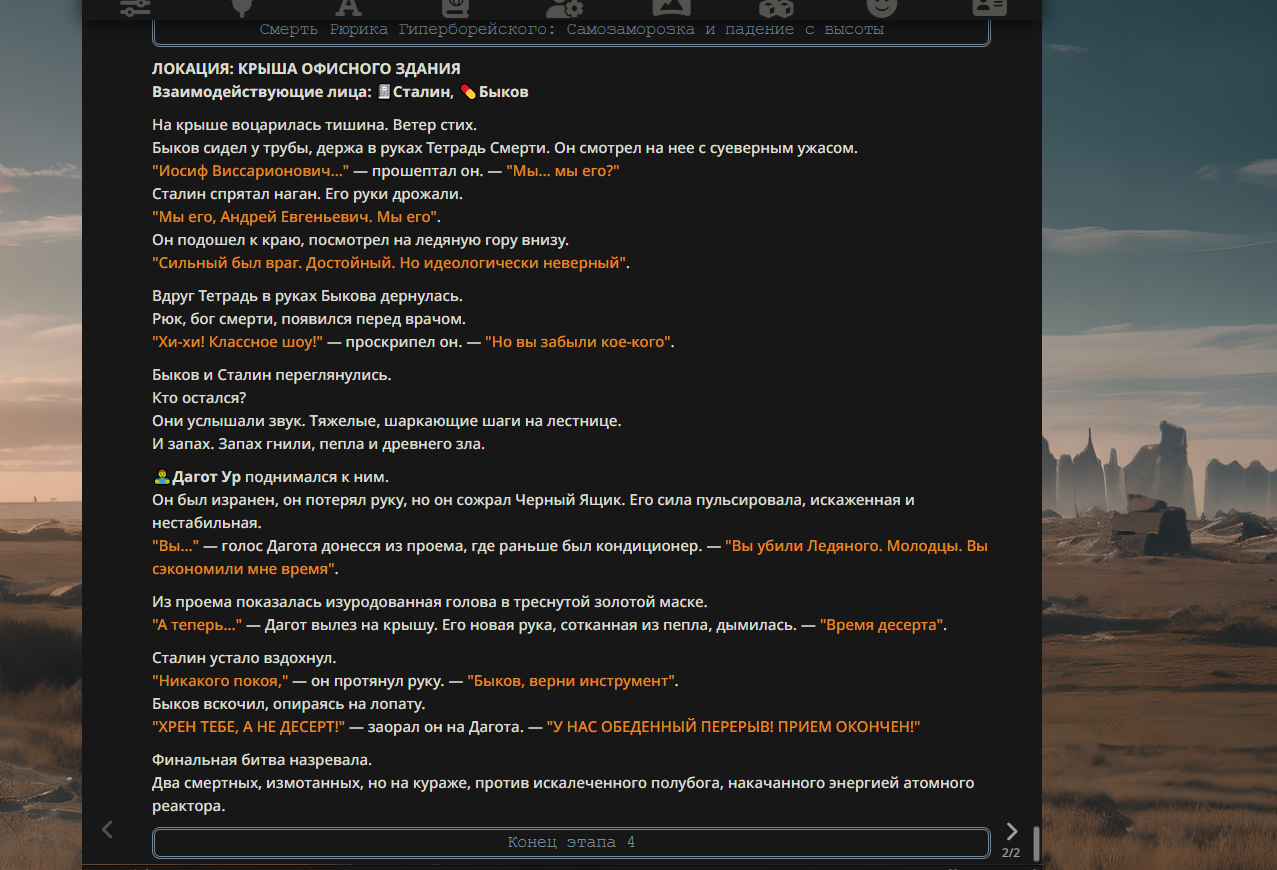Click line 'Сталин устало вздохнул.'
1277x870 pixels.
point(244,658)
